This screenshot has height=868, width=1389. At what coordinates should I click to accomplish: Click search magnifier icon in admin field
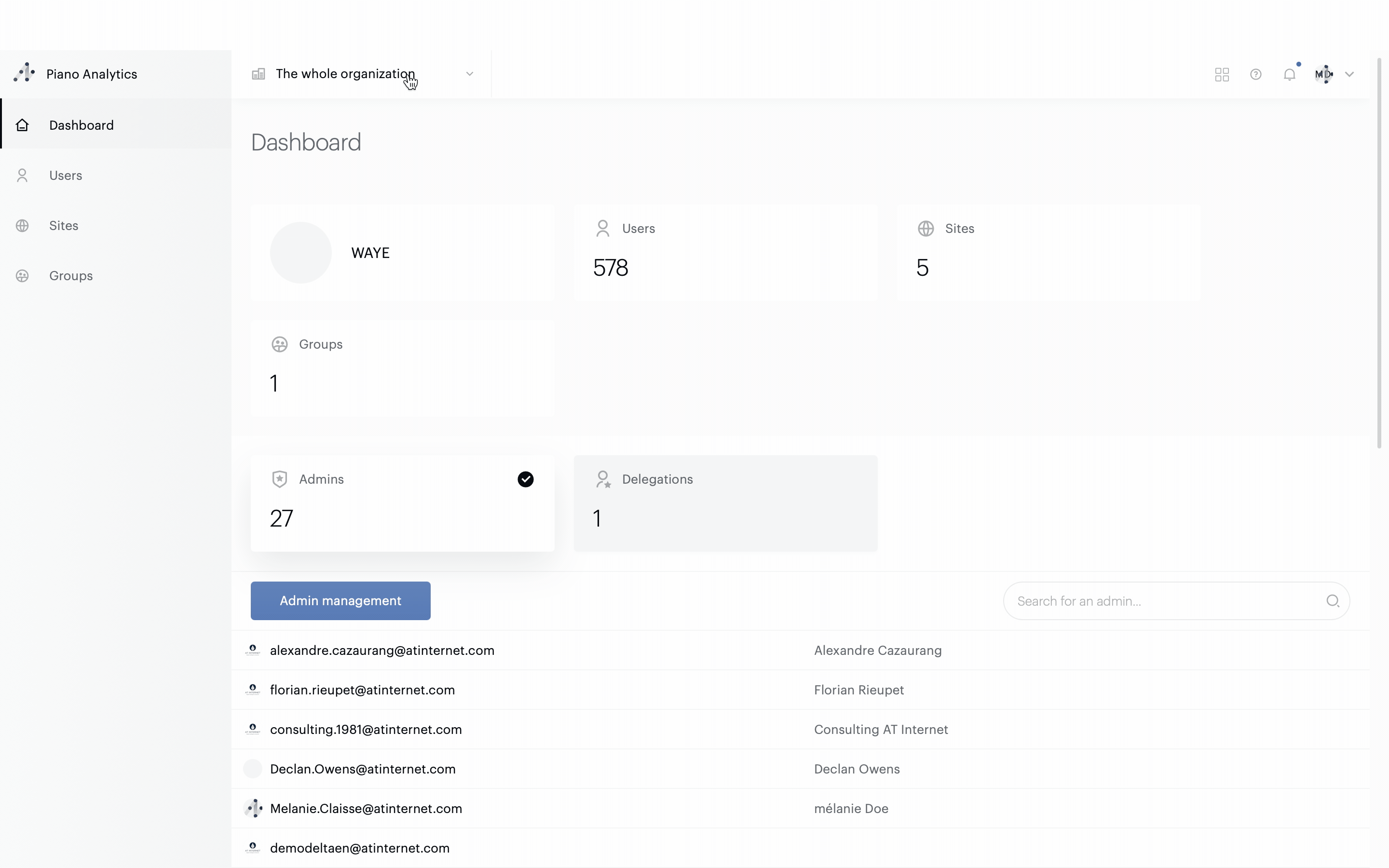pyautogui.click(x=1332, y=601)
